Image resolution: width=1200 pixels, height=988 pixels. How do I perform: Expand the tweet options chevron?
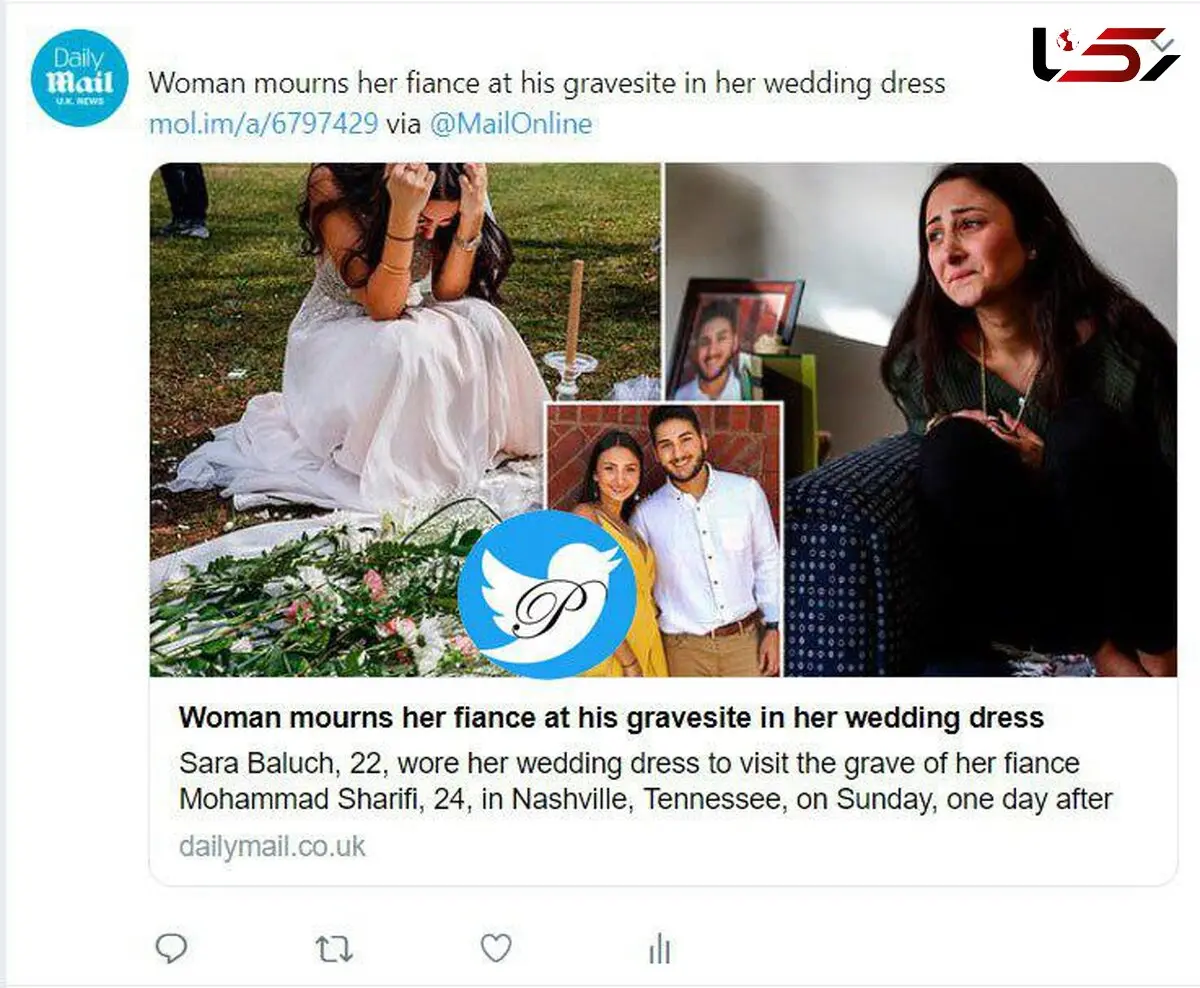pos(1162,45)
